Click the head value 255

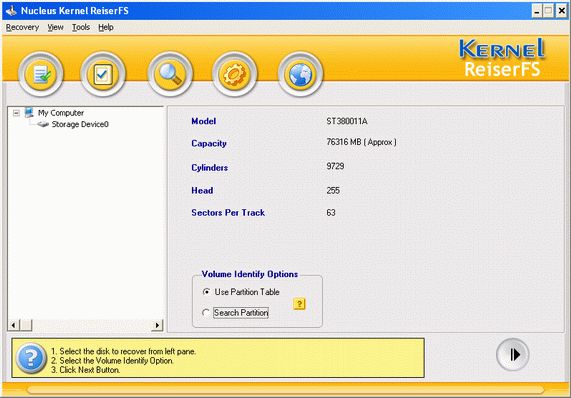click(333, 190)
